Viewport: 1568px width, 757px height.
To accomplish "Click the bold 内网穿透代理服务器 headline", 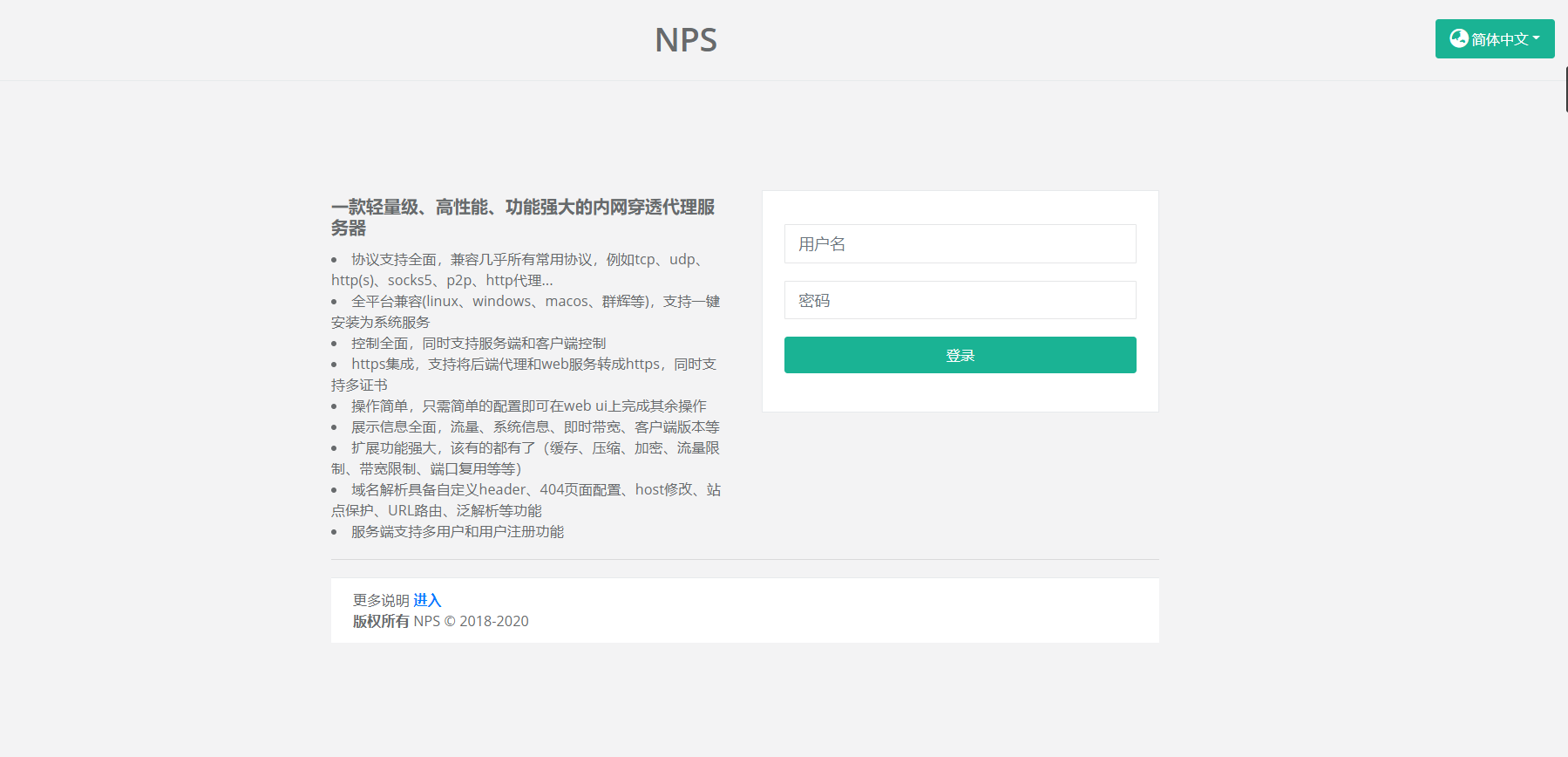I will 523,217.
